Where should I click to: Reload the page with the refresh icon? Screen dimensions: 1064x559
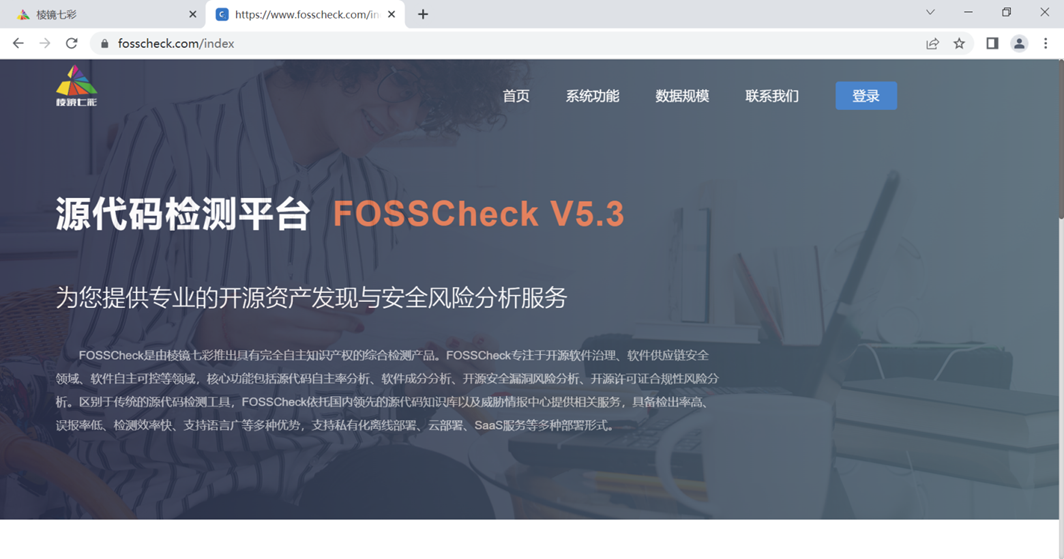point(71,43)
